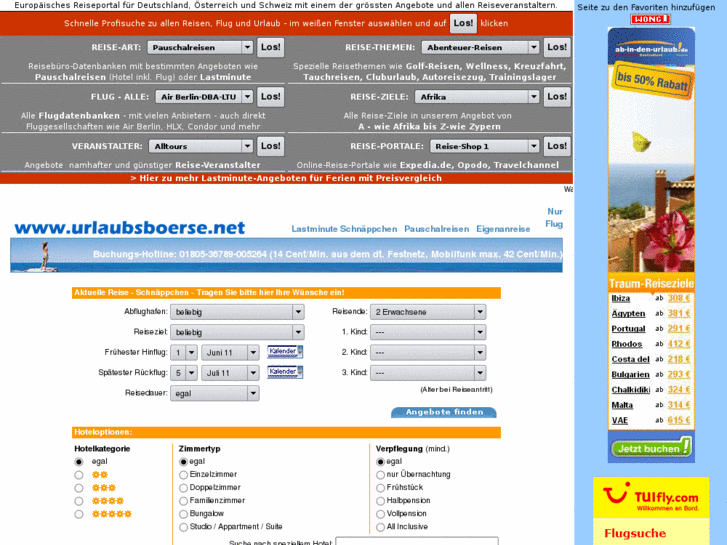
Task: Open the Malta destination link
Action: 622,405
